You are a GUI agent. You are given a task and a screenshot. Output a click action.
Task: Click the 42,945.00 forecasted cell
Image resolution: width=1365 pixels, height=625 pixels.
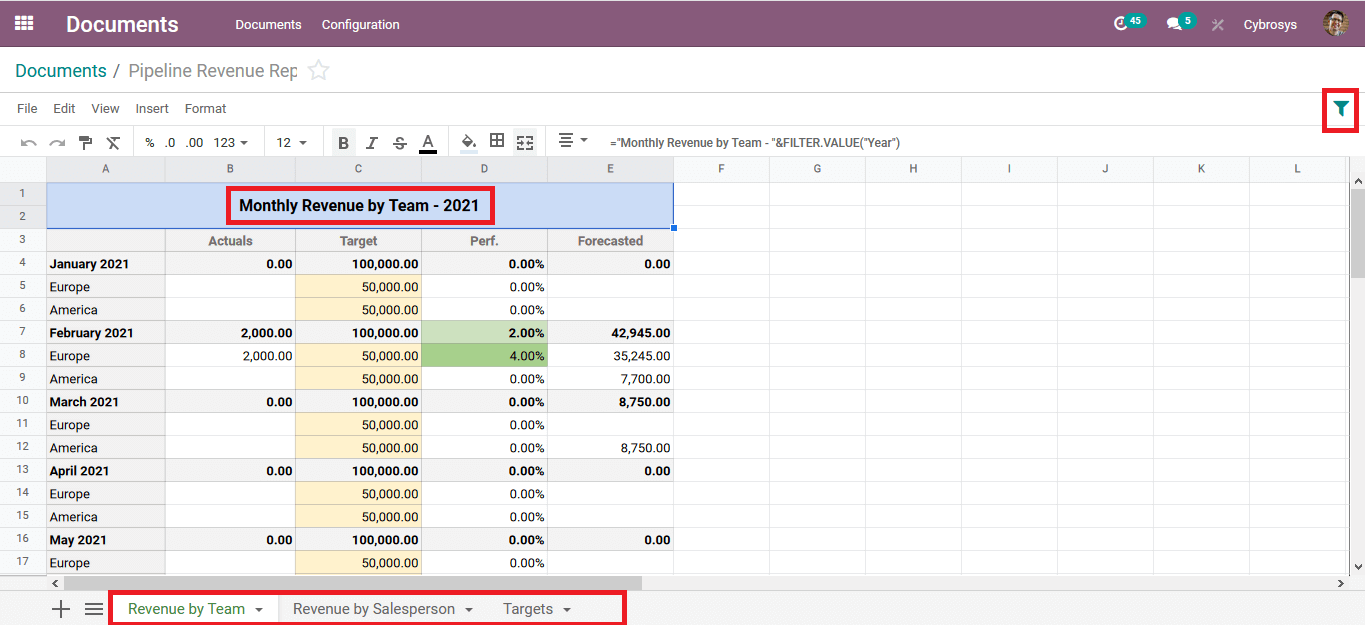tap(610, 332)
